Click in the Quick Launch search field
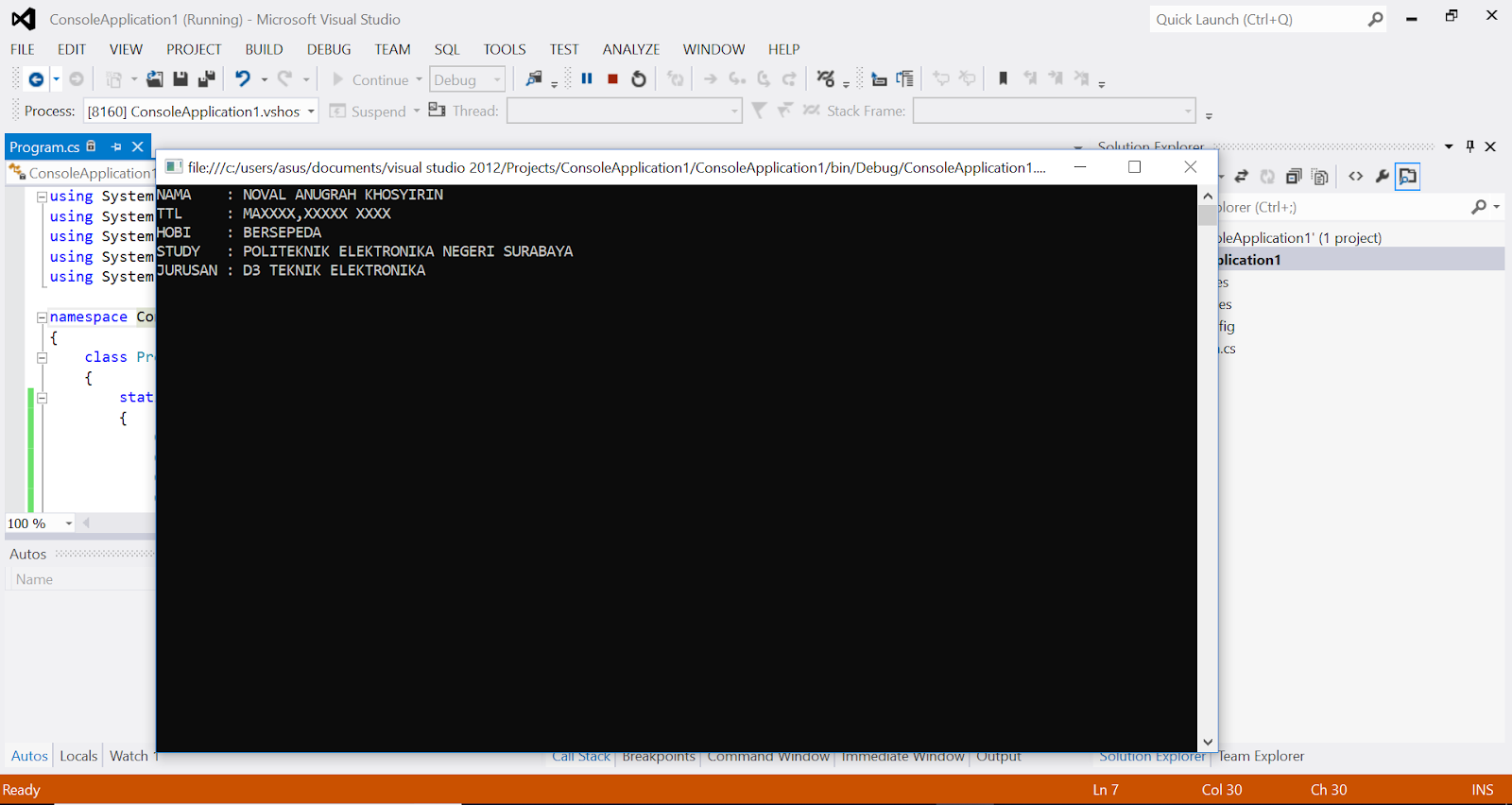Screen dimensions: 1512x805 pyautogui.click(x=1257, y=19)
